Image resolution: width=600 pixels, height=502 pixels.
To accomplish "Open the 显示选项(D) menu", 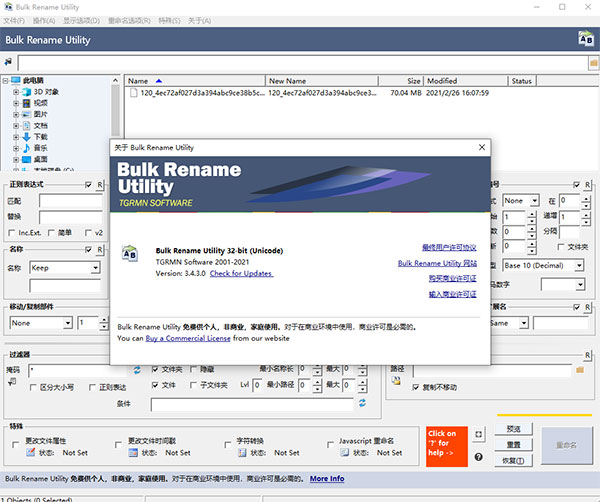I will pos(82,21).
